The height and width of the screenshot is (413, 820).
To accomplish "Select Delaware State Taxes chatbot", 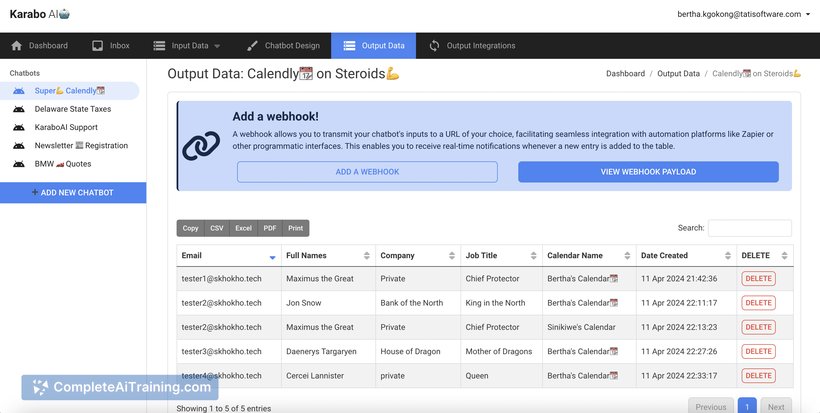I will click(x=73, y=109).
